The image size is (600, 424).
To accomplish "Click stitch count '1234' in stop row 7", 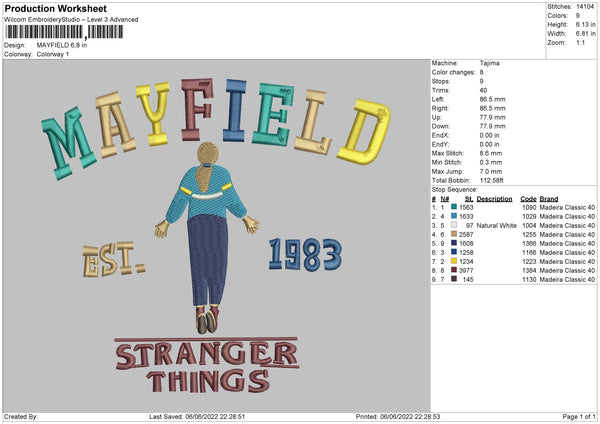I will [466, 261].
